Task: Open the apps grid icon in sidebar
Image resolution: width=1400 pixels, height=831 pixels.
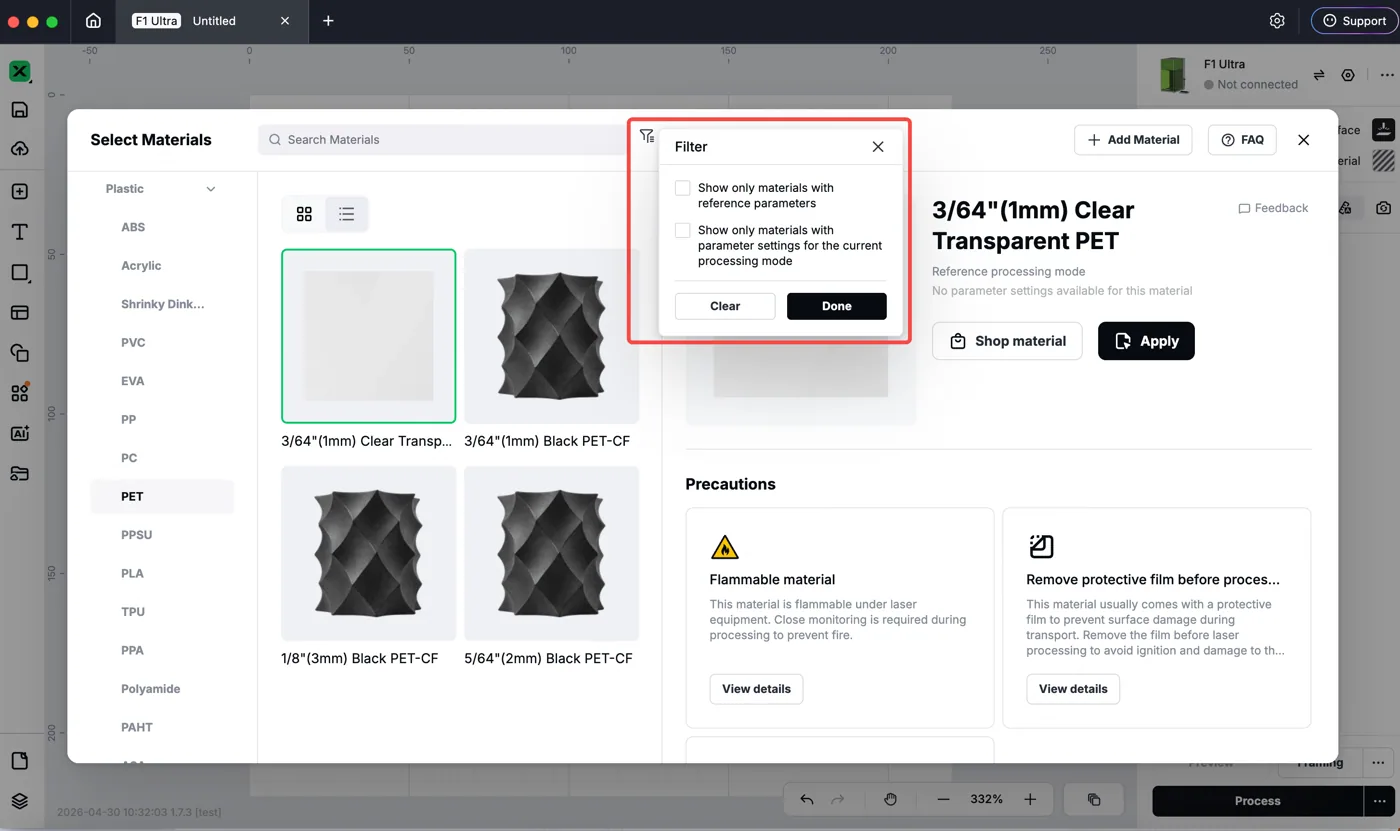Action: [19, 393]
